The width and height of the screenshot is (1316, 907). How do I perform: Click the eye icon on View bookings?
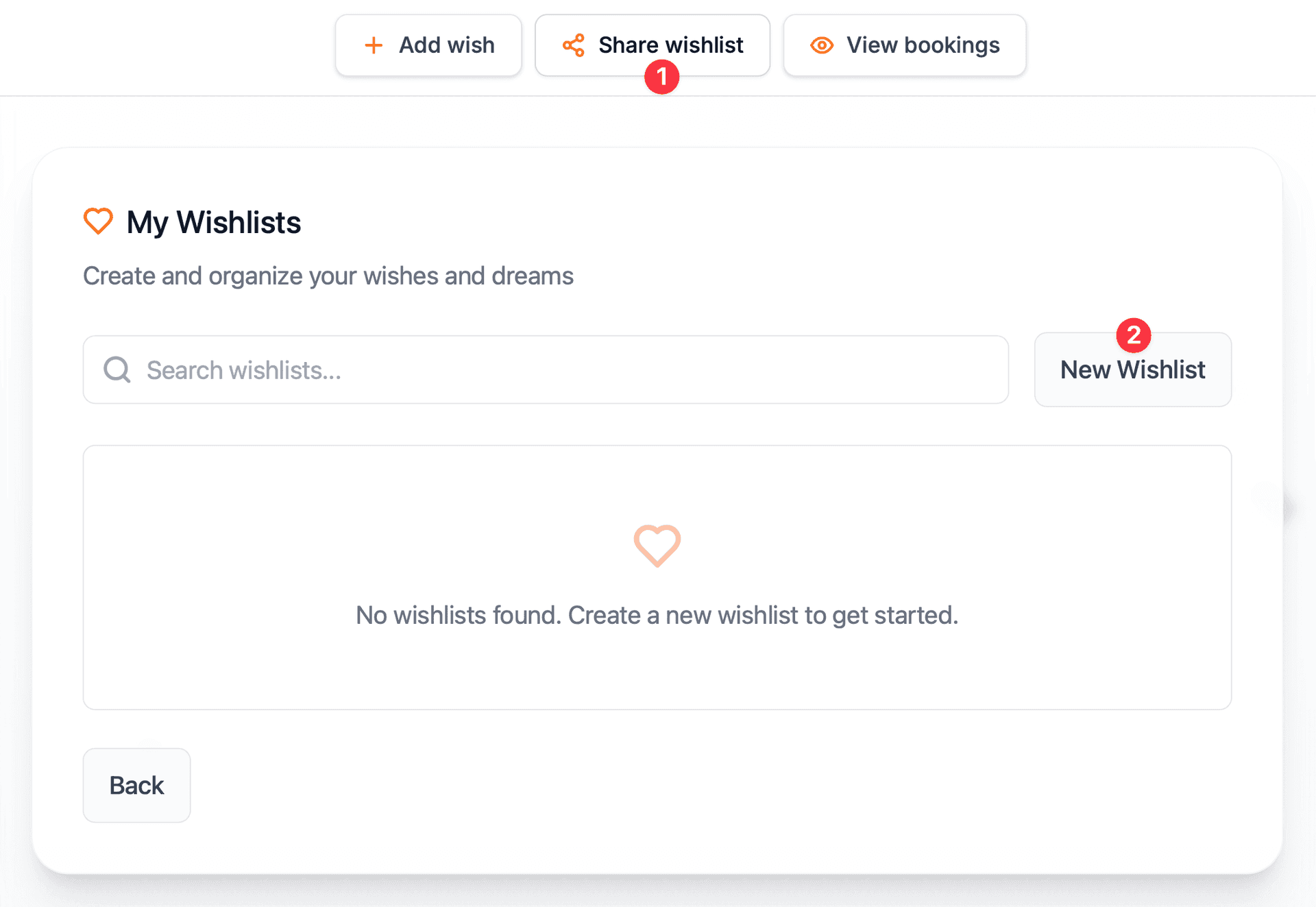tap(822, 45)
